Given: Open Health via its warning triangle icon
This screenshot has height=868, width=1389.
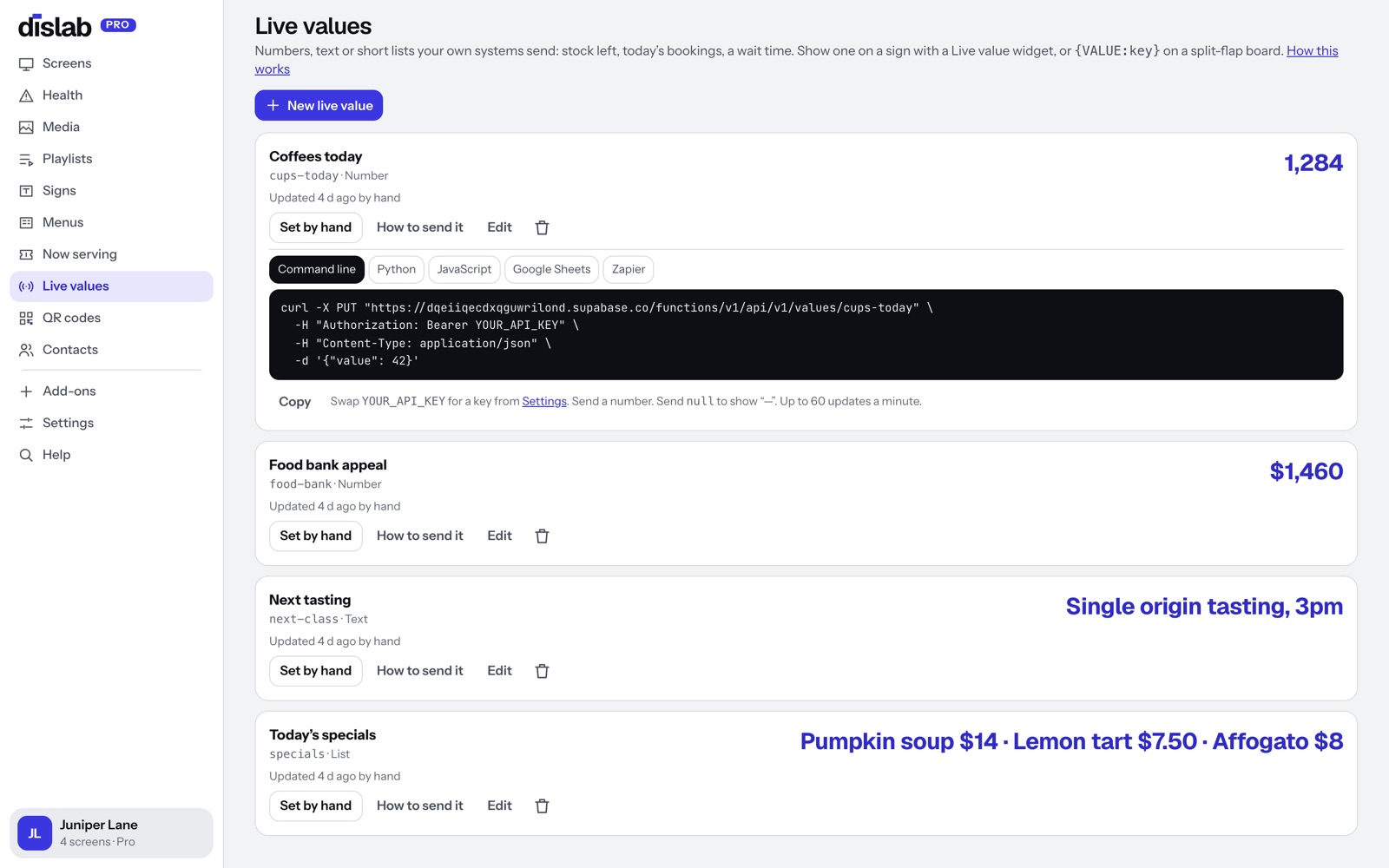Looking at the screenshot, I should (26, 95).
